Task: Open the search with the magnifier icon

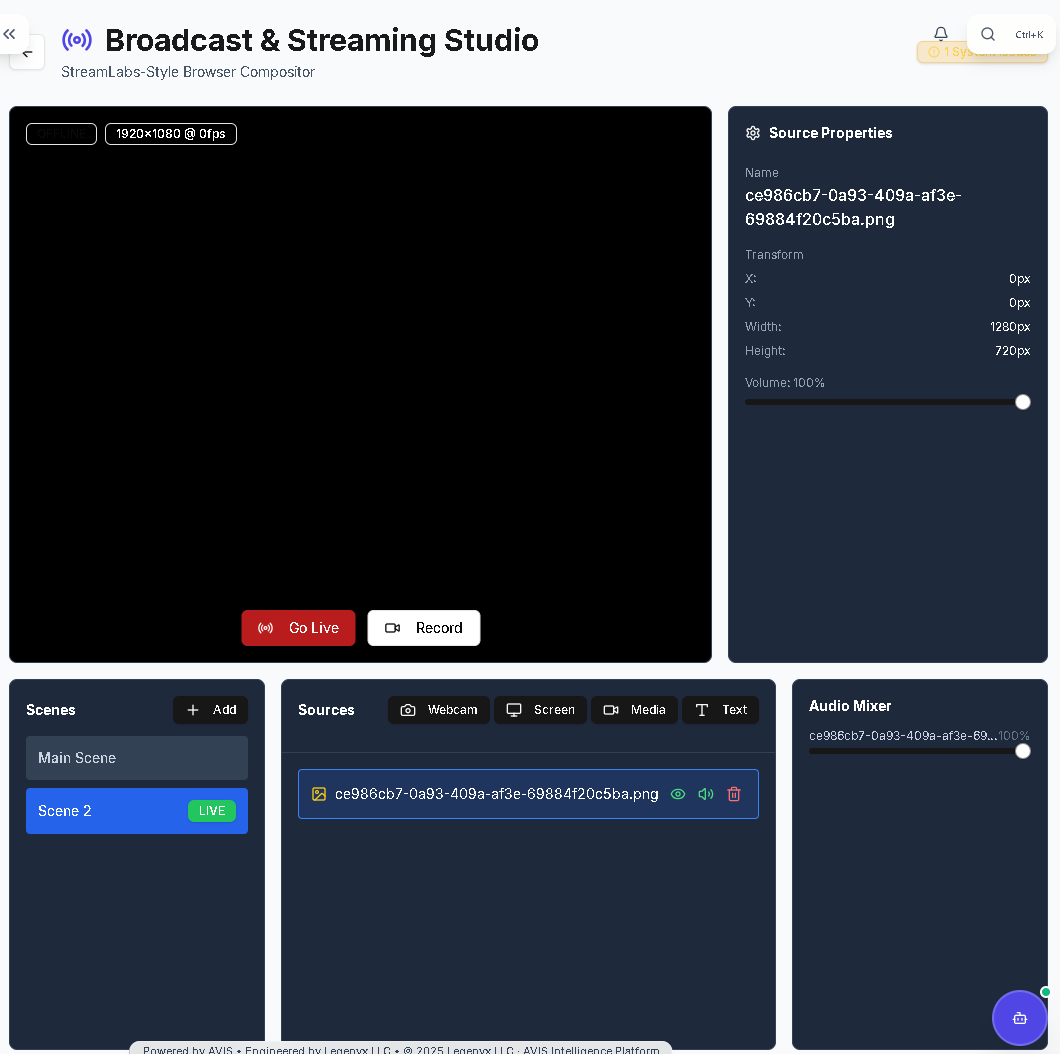Action: coord(988,34)
